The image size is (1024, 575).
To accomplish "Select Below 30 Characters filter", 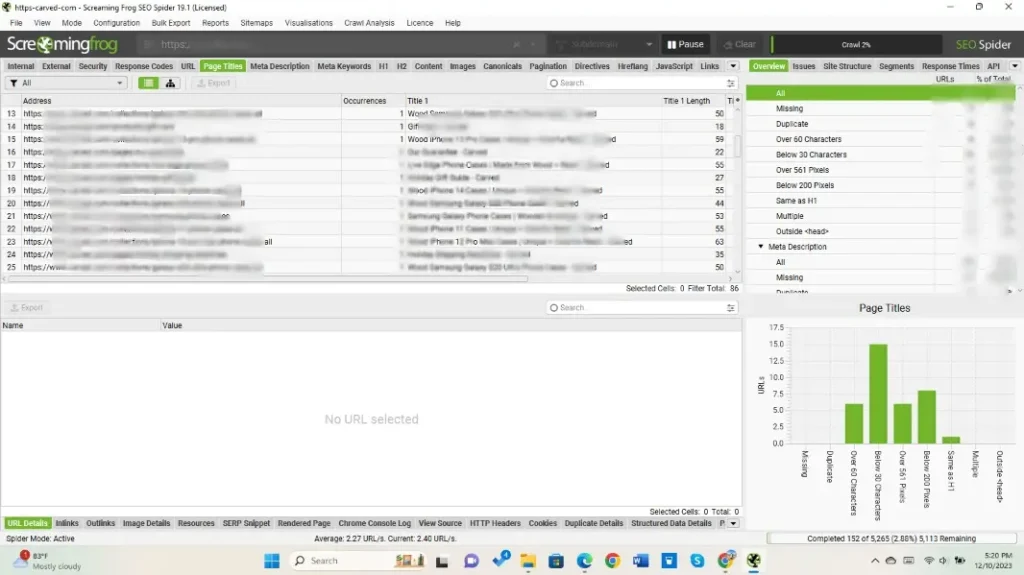I will [x=811, y=155].
